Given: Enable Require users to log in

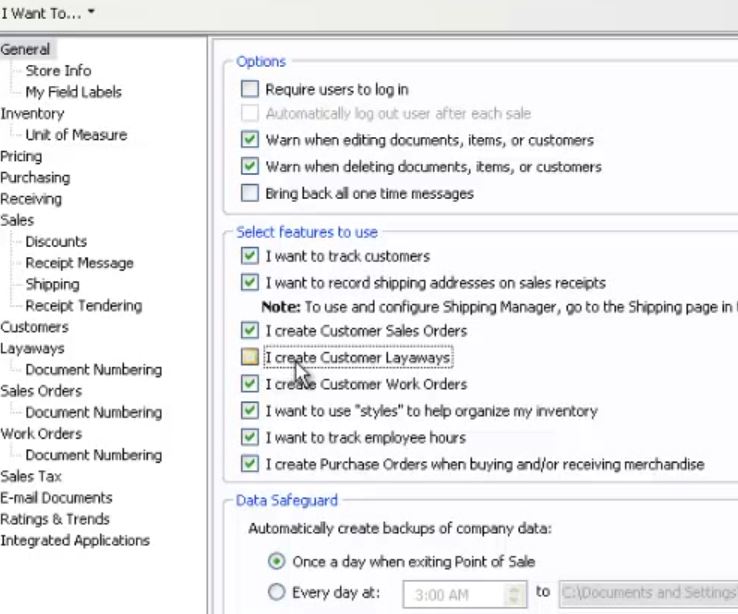Looking at the screenshot, I should point(249,89).
